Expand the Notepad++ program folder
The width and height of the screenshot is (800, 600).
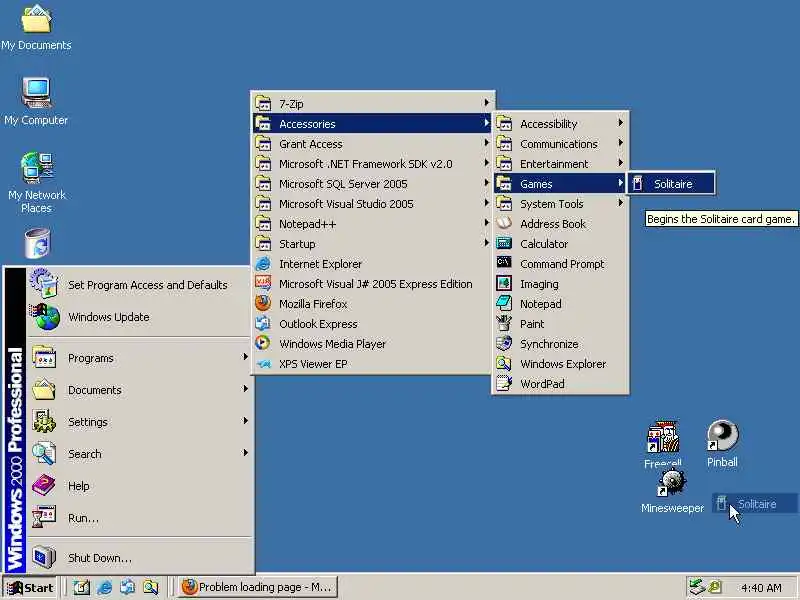pos(372,224)
